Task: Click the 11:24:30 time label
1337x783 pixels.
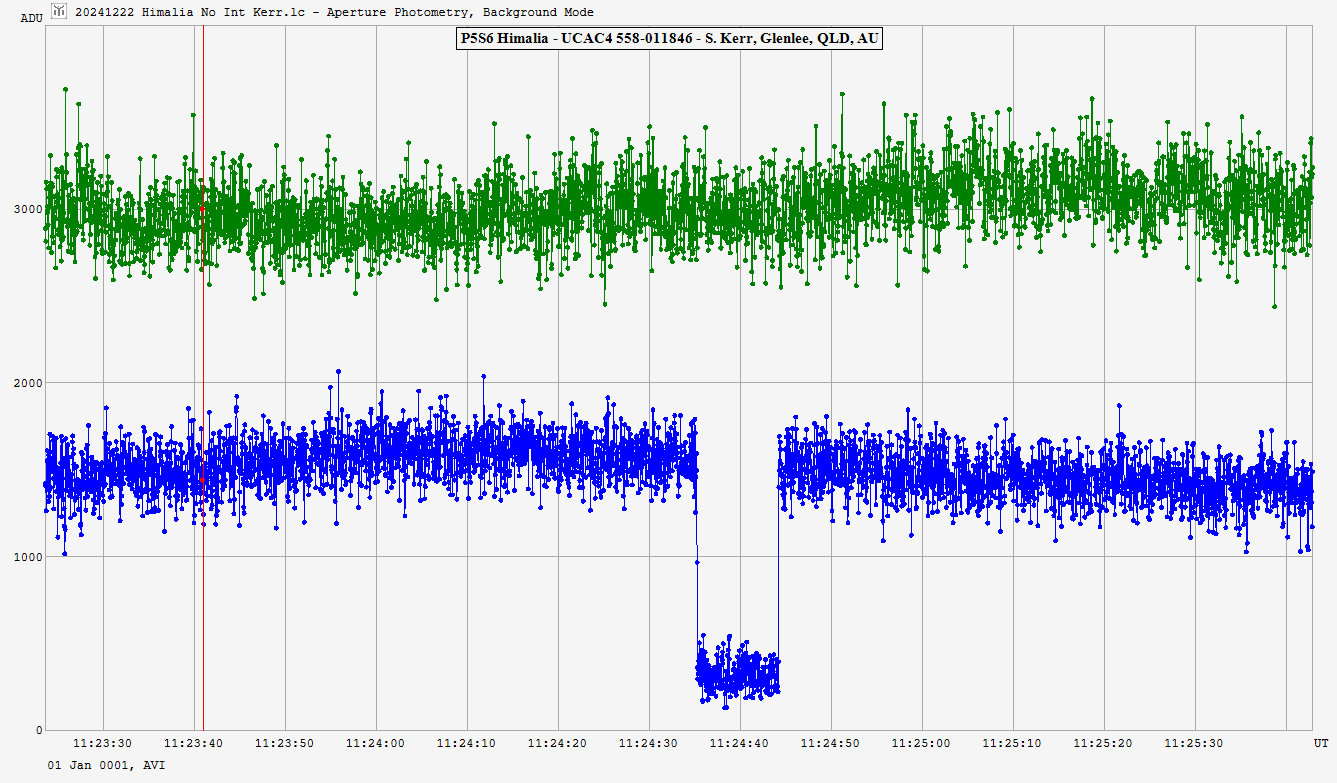Action: point(650,743)
